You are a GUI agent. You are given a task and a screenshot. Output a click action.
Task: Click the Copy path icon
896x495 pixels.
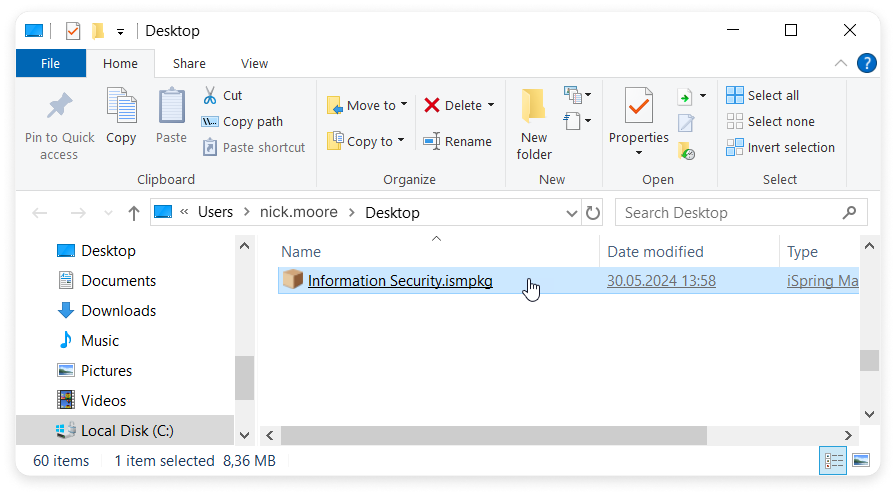210,122
